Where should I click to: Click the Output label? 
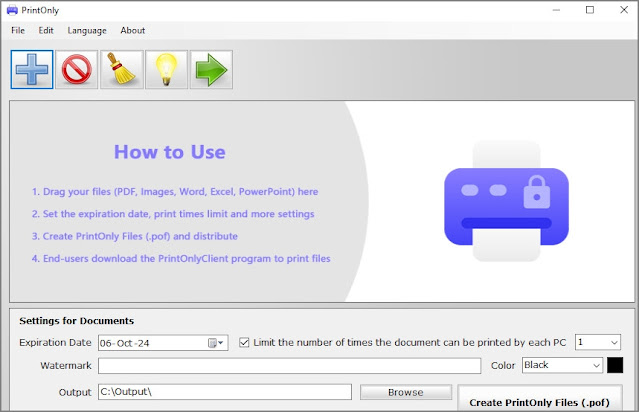click(x=75, y=392)
